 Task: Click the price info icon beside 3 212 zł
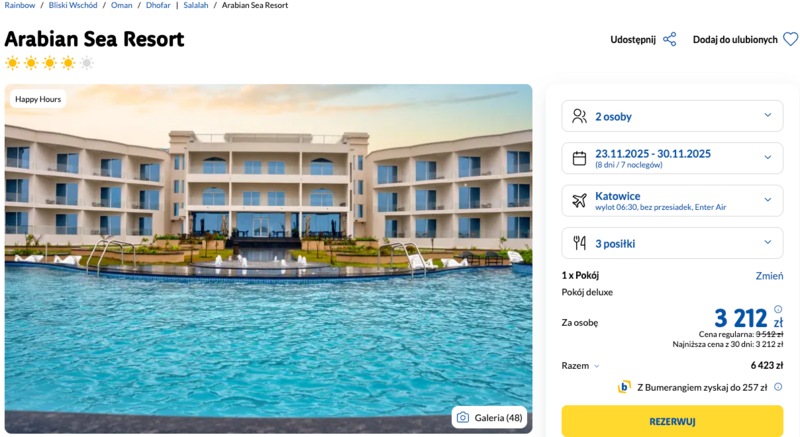click(779, 309)
